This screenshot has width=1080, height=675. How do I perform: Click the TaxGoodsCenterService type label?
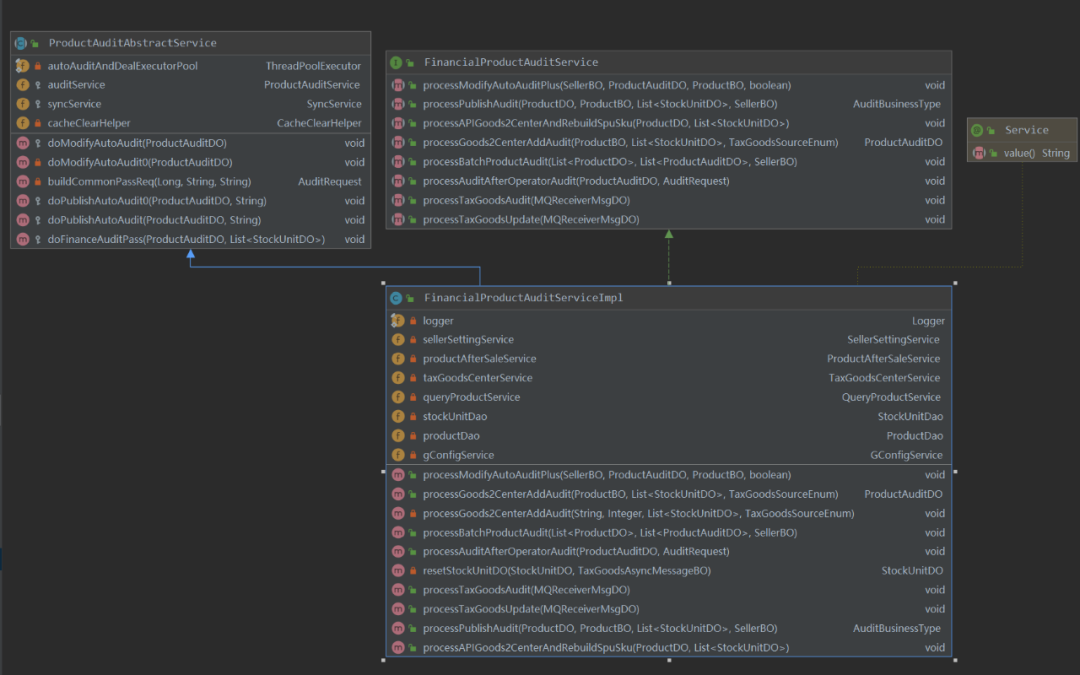(x=884, y=378)
